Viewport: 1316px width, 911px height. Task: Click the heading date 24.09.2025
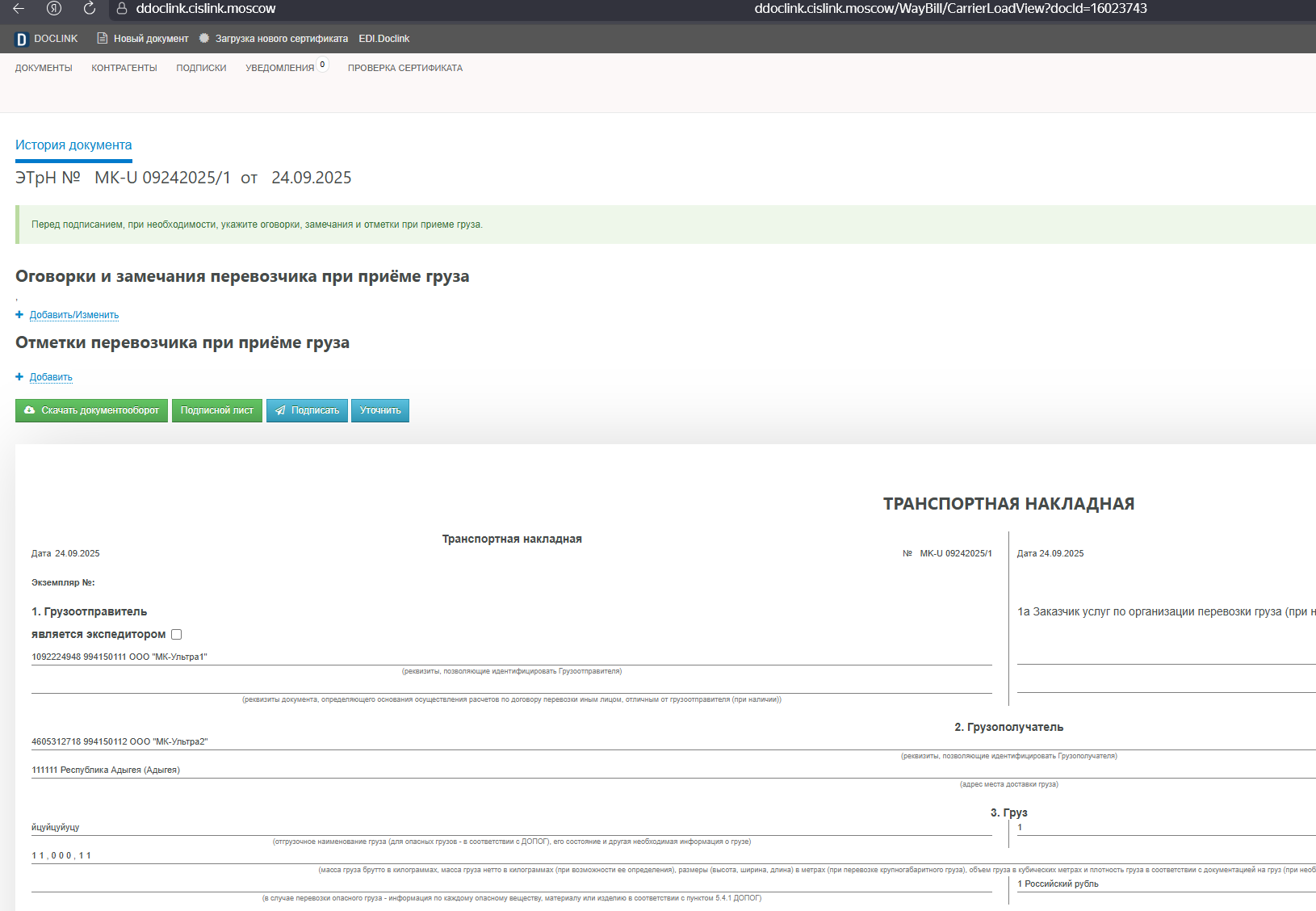coord(312,178)
